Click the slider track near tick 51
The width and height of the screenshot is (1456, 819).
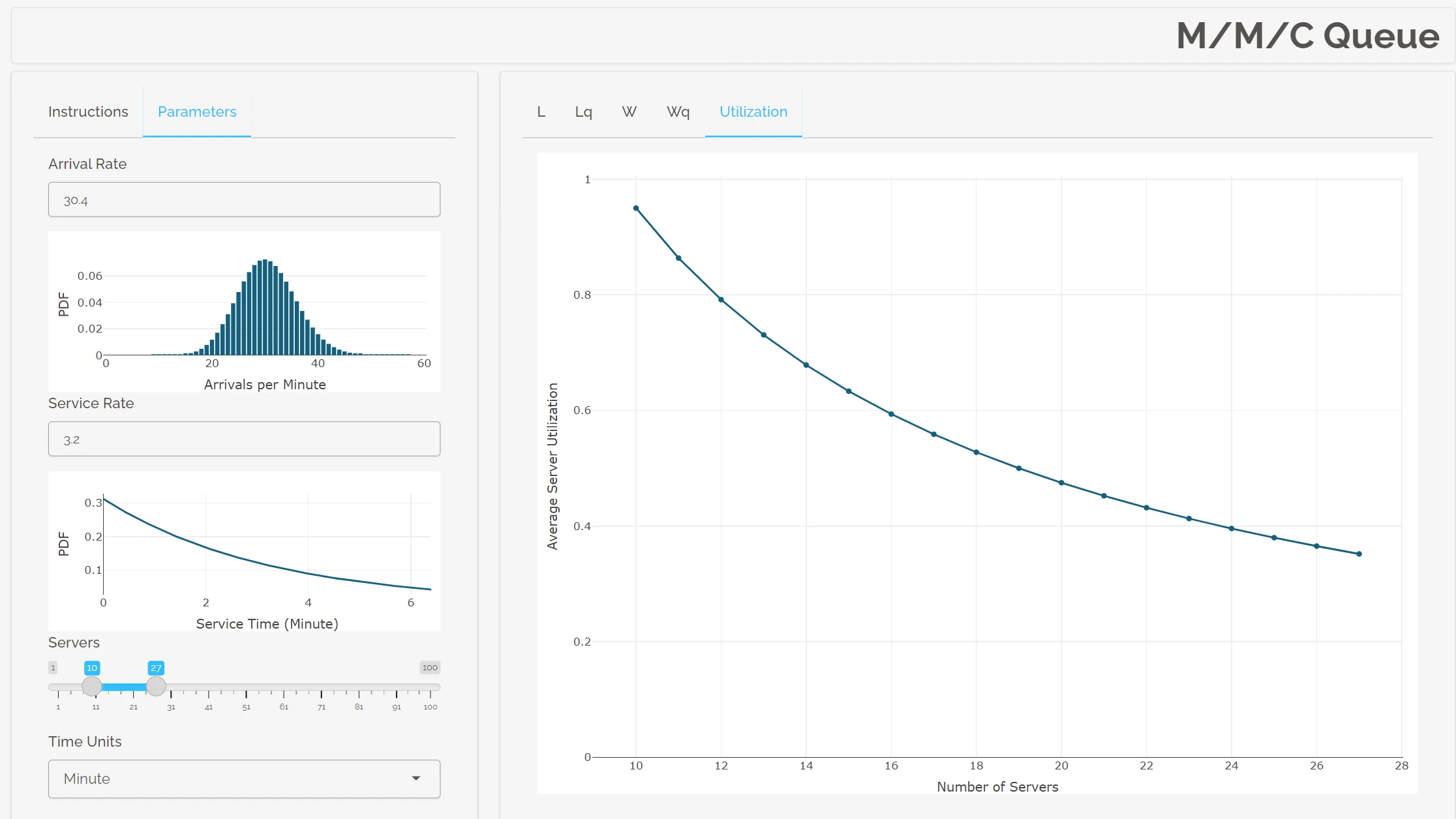[246, 687]
